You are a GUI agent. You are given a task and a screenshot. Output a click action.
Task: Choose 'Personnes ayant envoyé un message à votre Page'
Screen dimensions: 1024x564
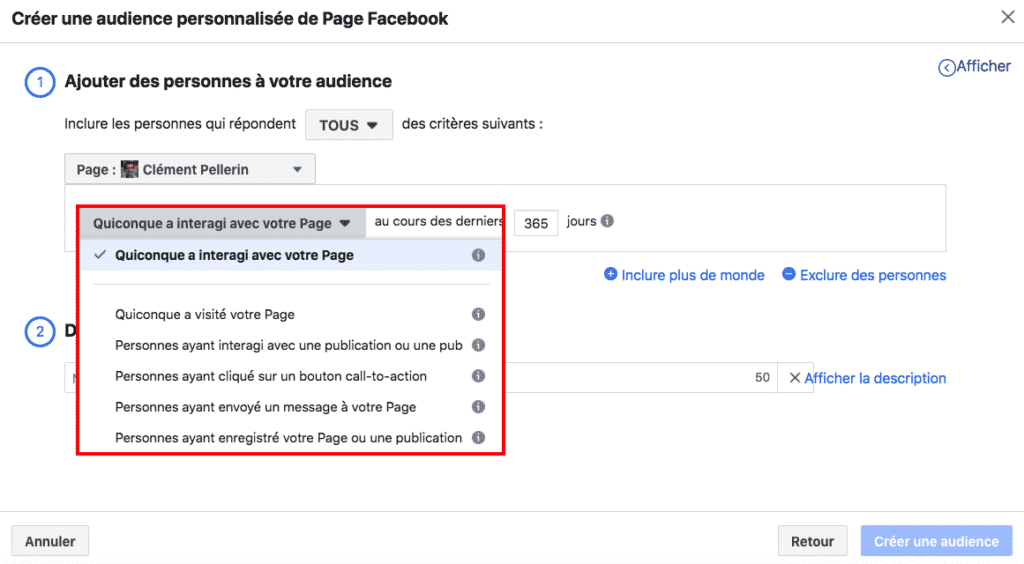(265, 408)
